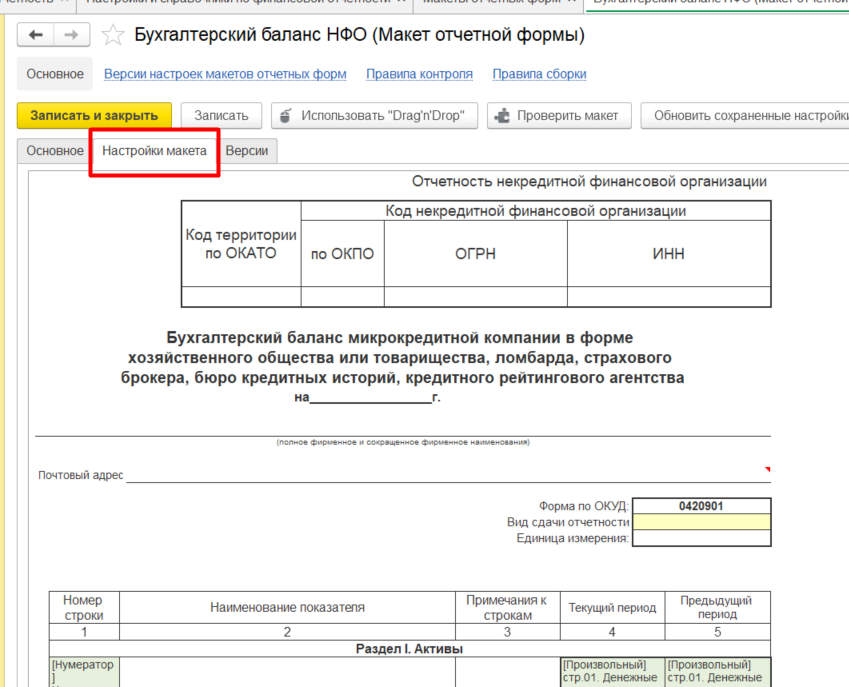Viewport: 849px width, 687px height.
Task: Click the yellow Вид сдачи отчетности field
Action: click(701, 522)
